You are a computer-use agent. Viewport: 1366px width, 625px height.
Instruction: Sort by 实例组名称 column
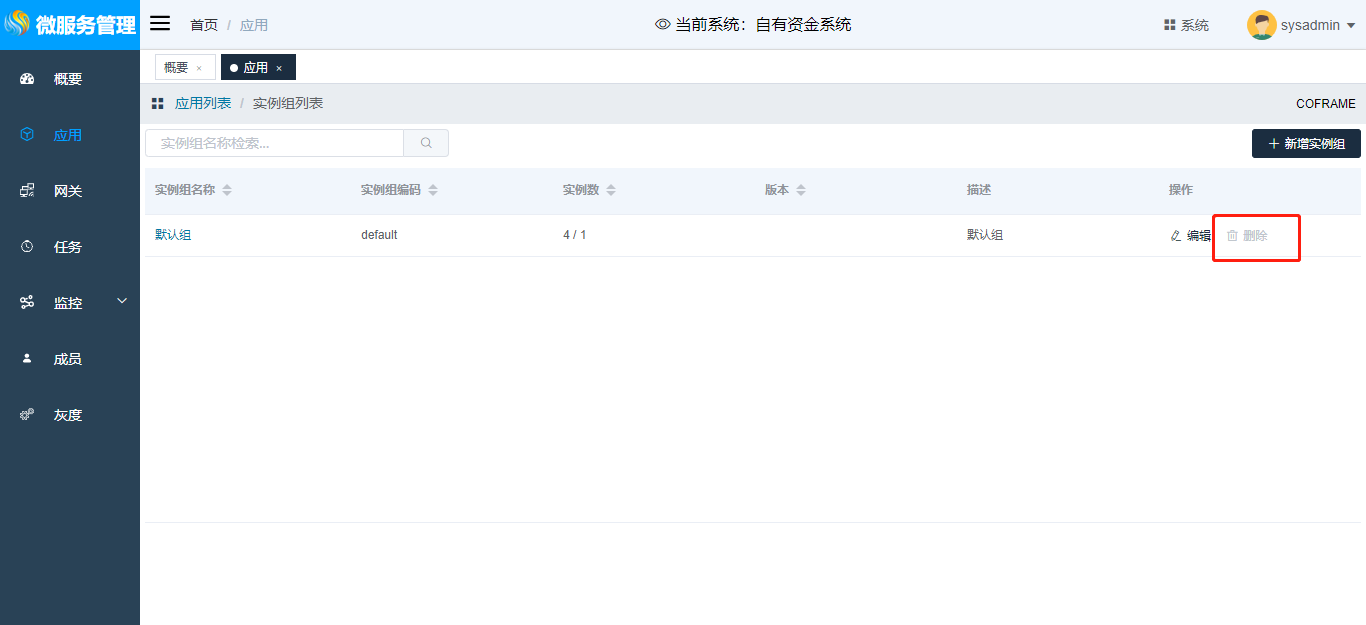point(227,190)
